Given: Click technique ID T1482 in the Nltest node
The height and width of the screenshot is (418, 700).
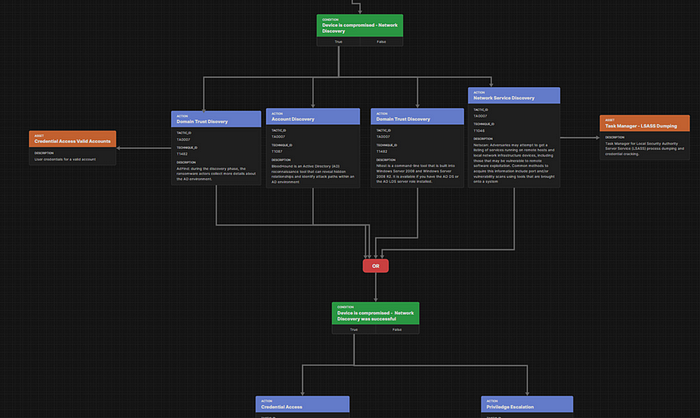Looking at the screenshot, I should click(x=382, y=151).
